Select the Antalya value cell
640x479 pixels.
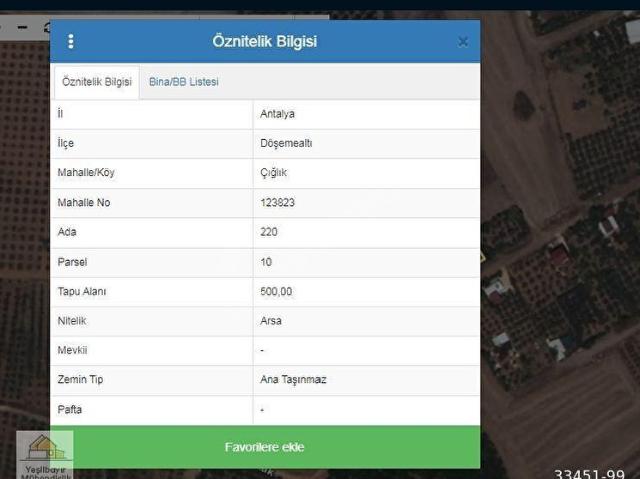click(367, 114)
